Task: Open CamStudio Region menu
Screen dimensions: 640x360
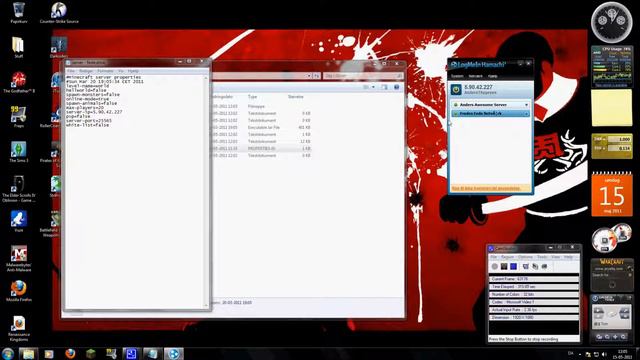Action: 507,257
